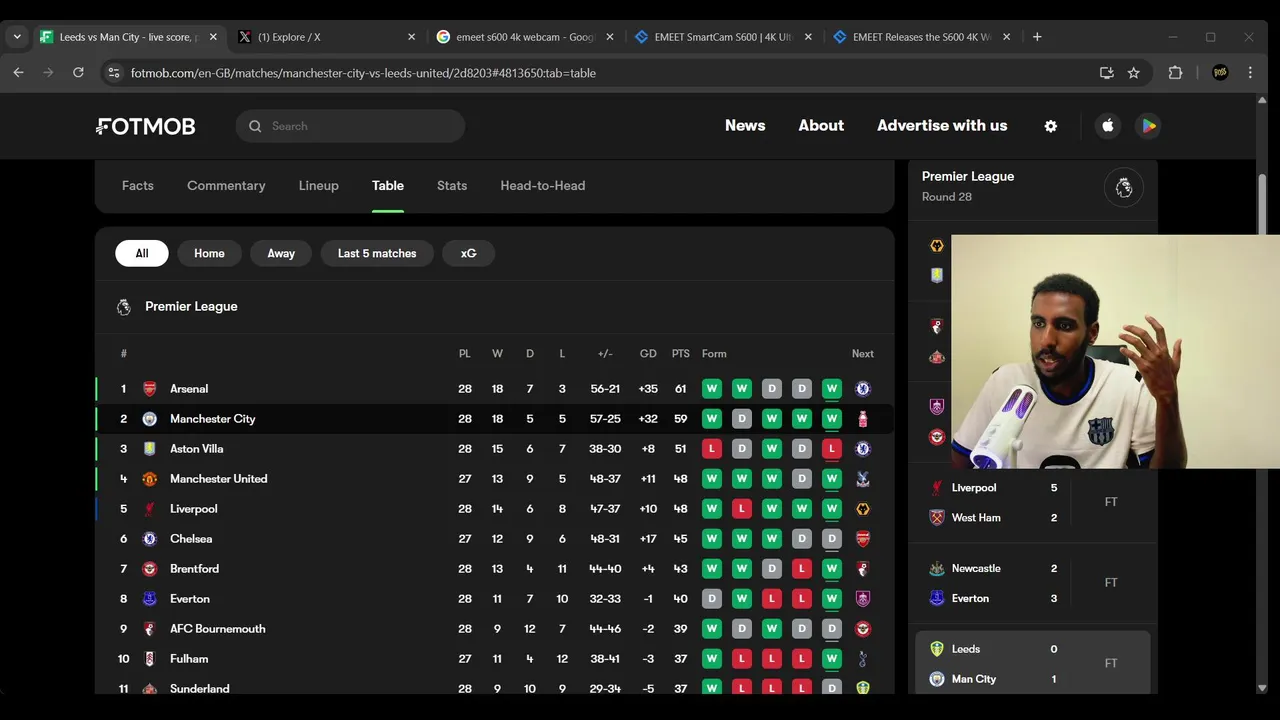
Task: Click the Premier League icon beside table title
Action: [x=124, y=307]
